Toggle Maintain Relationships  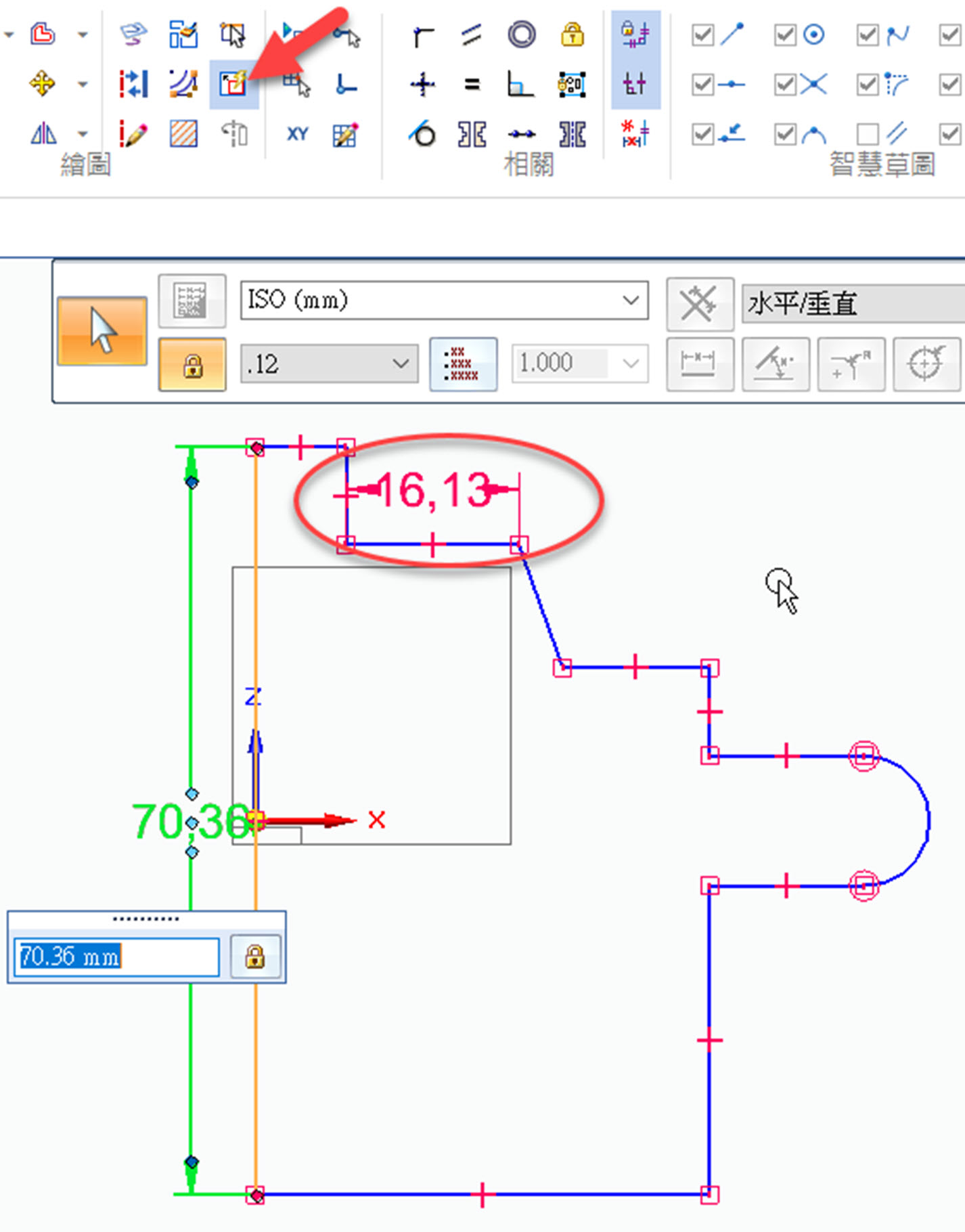(x=635, y=35)
